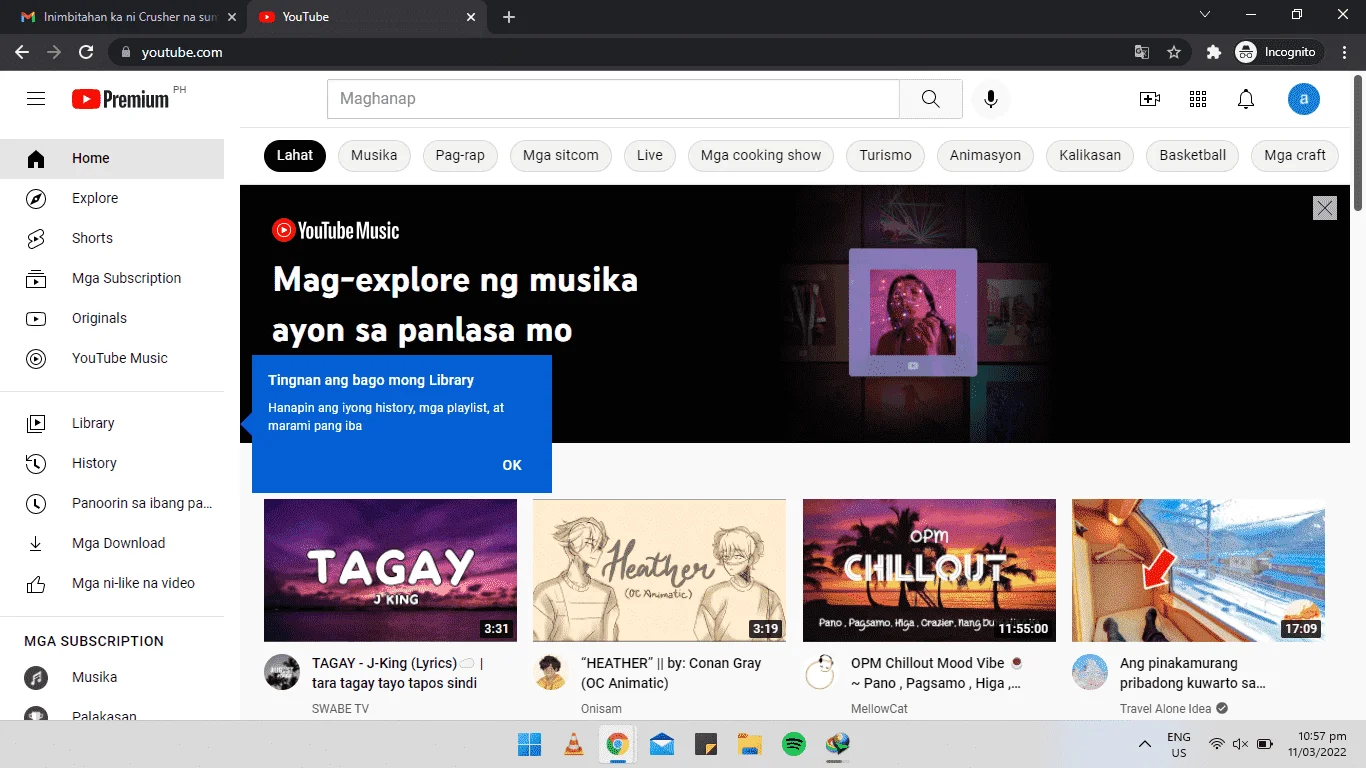Click the search magnifier button
Screen dimensions: 1366x768
(931, 99)
